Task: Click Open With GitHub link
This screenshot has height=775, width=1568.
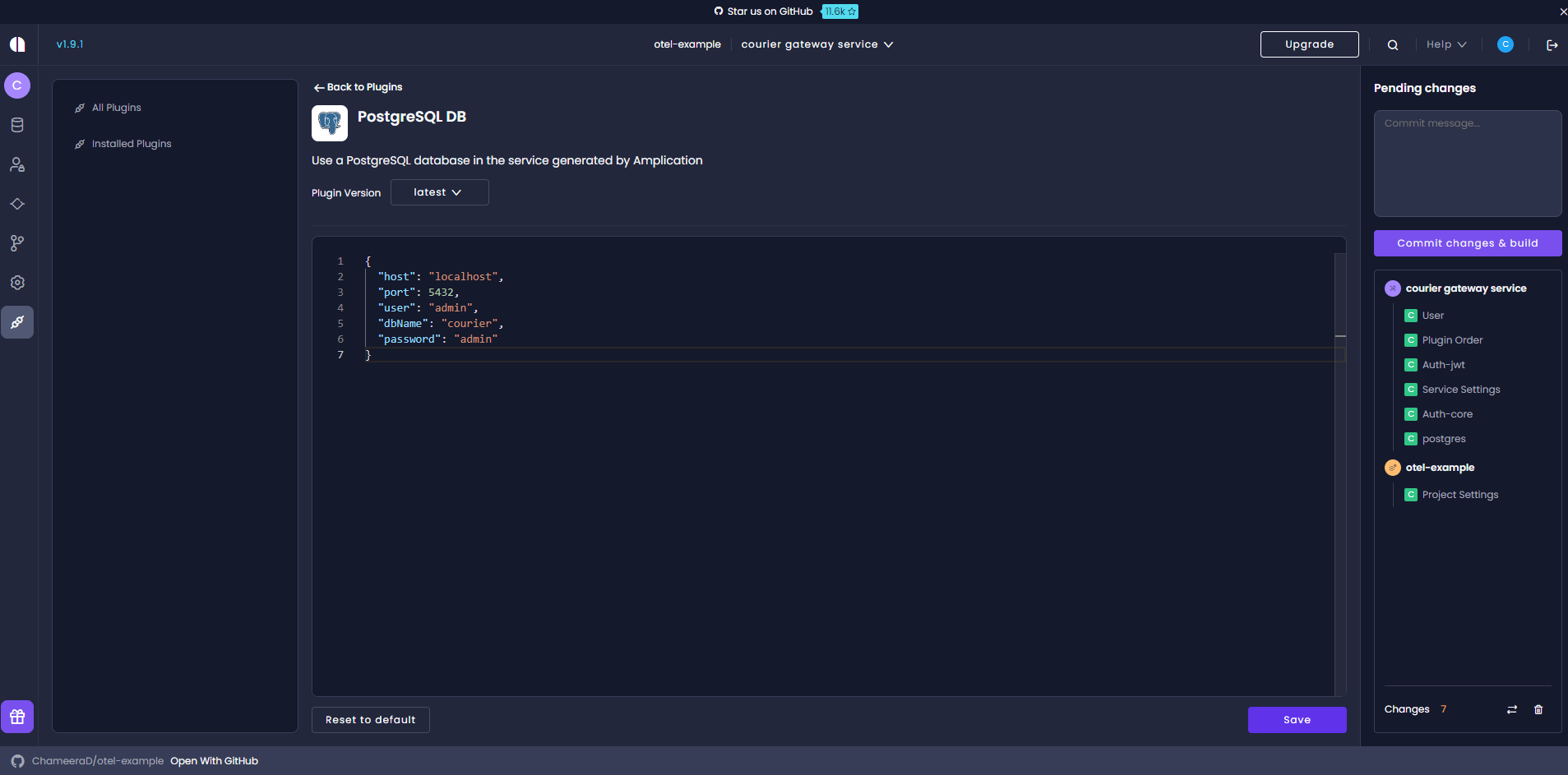Action: [x=214, y=761]
